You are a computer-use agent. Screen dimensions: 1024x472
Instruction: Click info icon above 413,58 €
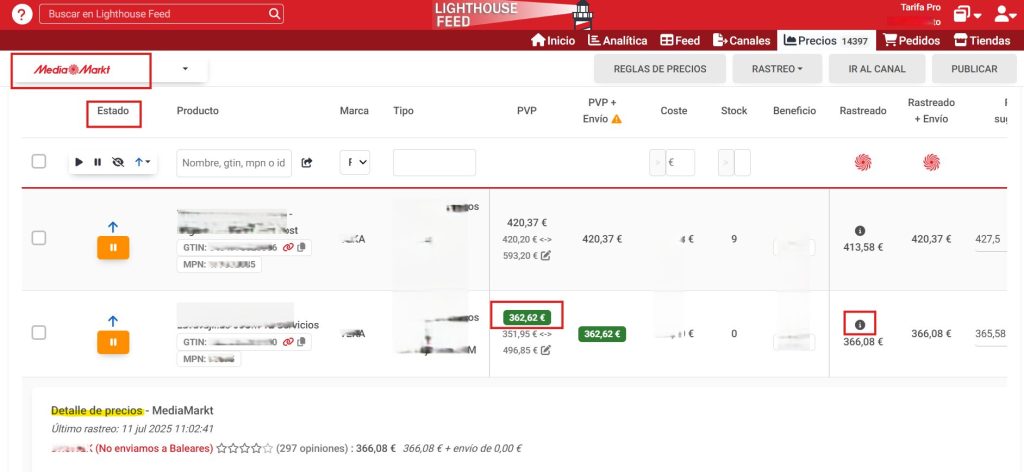point(859,231)
